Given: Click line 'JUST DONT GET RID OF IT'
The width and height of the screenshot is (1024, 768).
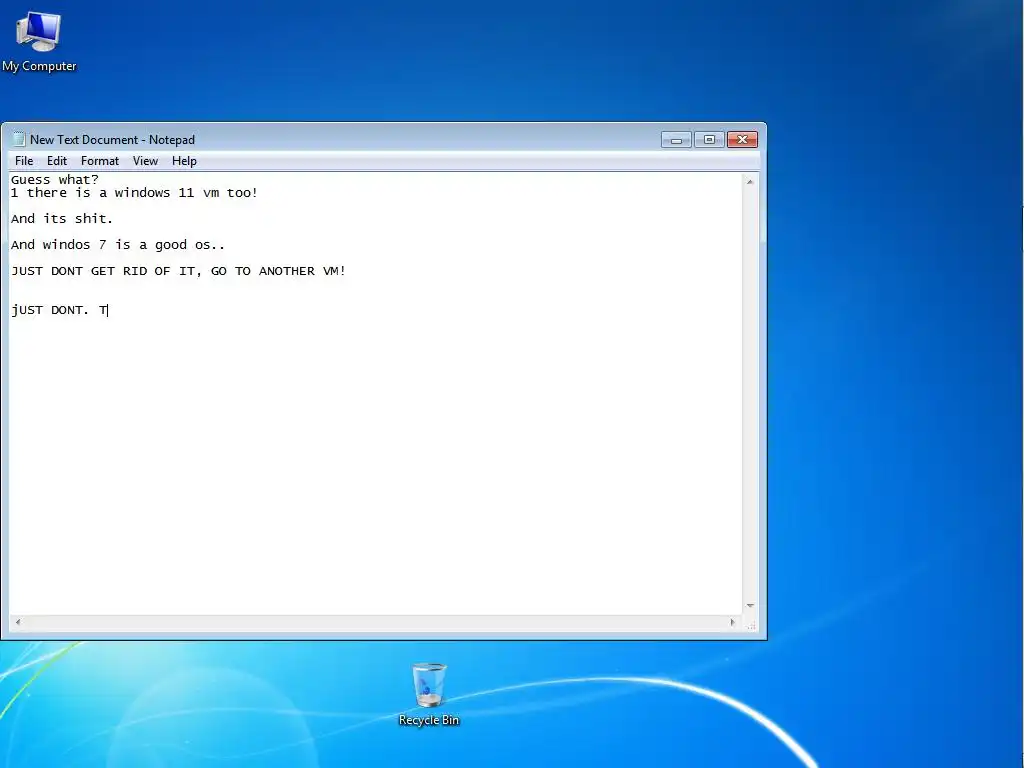Looking at the screenshot, I should (x=178, y=271).
